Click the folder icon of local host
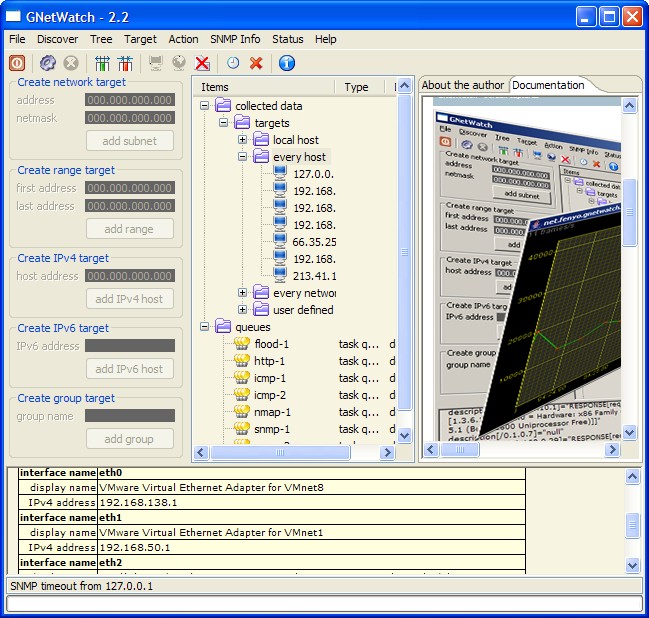This screenshot has width=649, height=618. [261, 139]
